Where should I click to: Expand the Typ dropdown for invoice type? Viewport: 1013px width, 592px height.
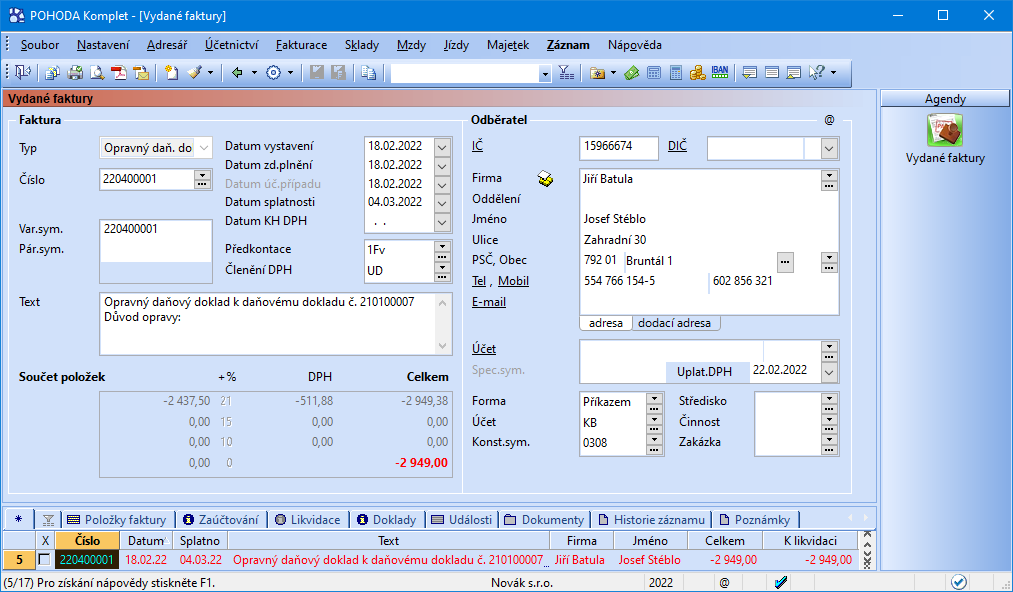pyautogui.click(x=204, y=148)
